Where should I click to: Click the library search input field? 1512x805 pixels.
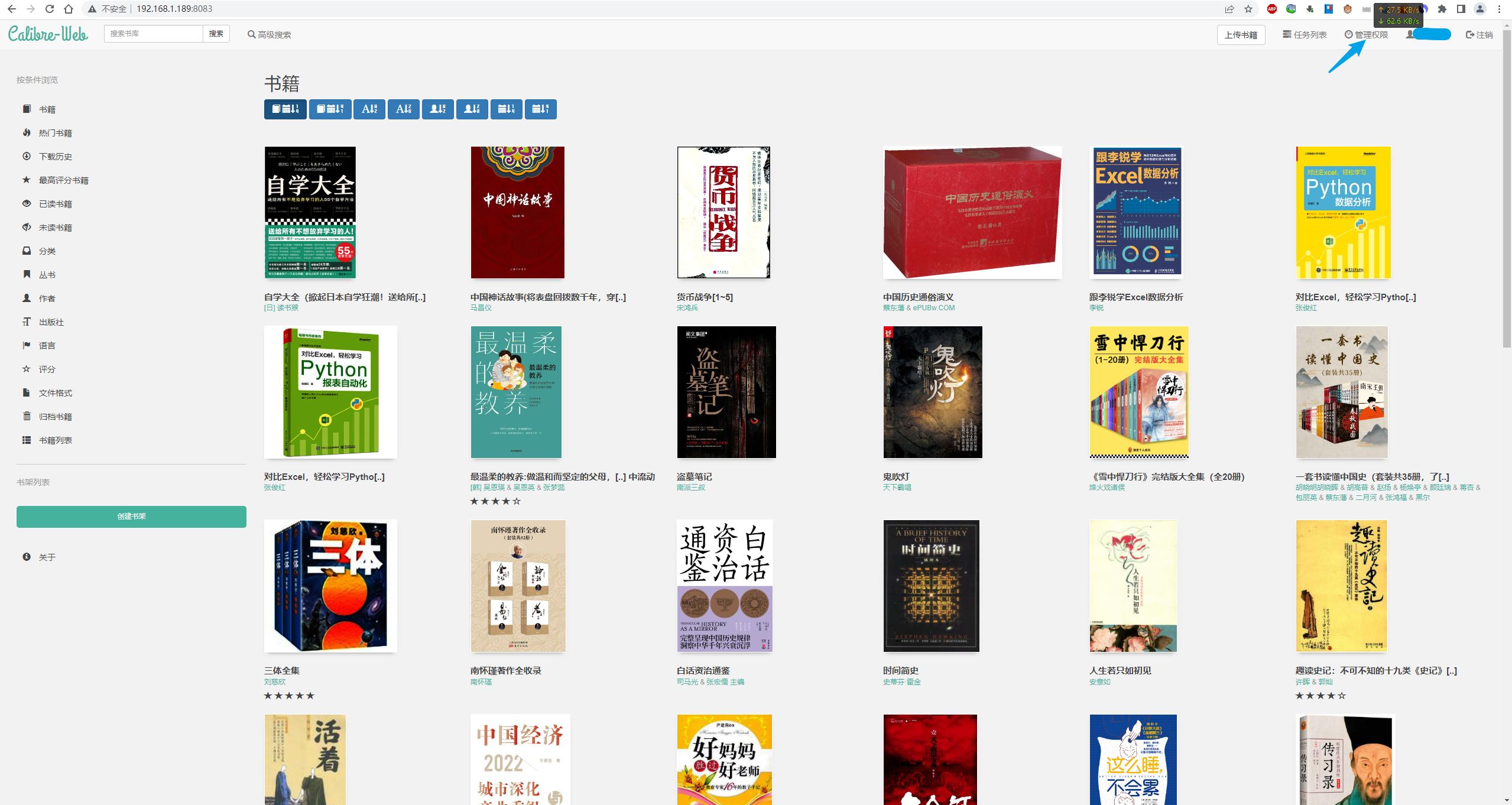click(x=153, y=34)
